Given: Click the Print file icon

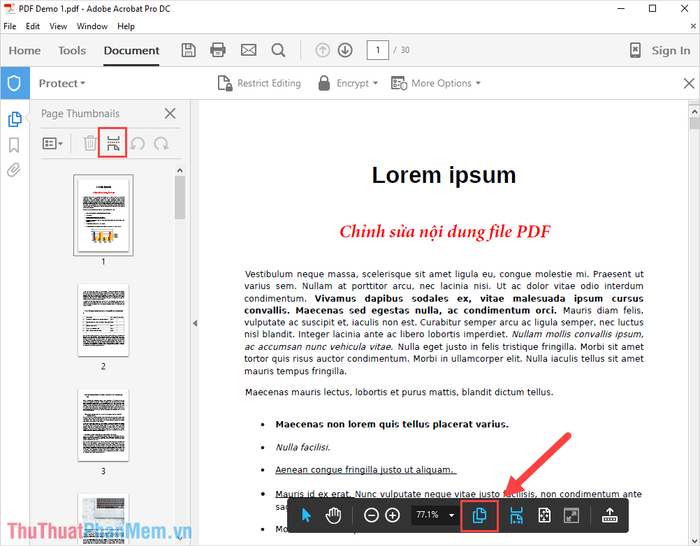Looking at the screenshot, I should 218,50.
